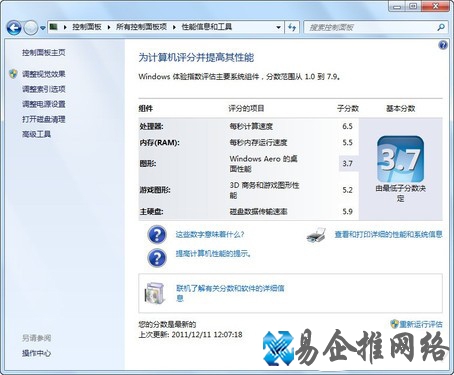Click the shield icon beside 重新运行评估
This screenshot has height=375, width=454.
(x=394, y=324)
